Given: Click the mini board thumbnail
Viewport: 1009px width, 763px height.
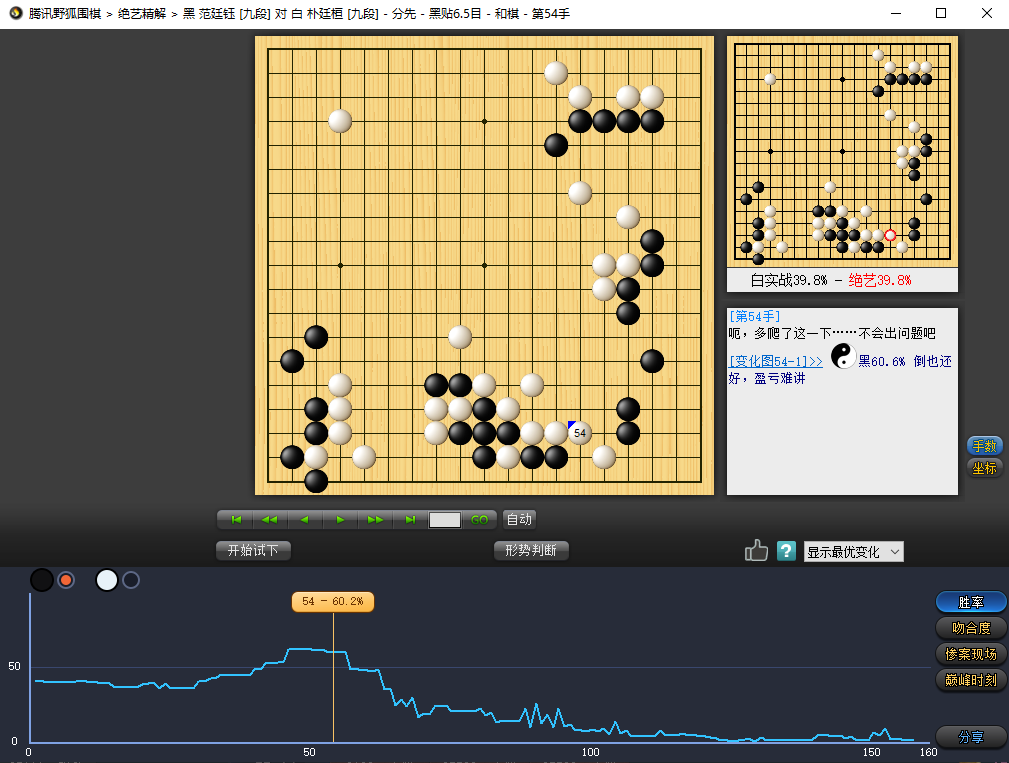Looking at the screenshot, I should [x=842, y=151].
